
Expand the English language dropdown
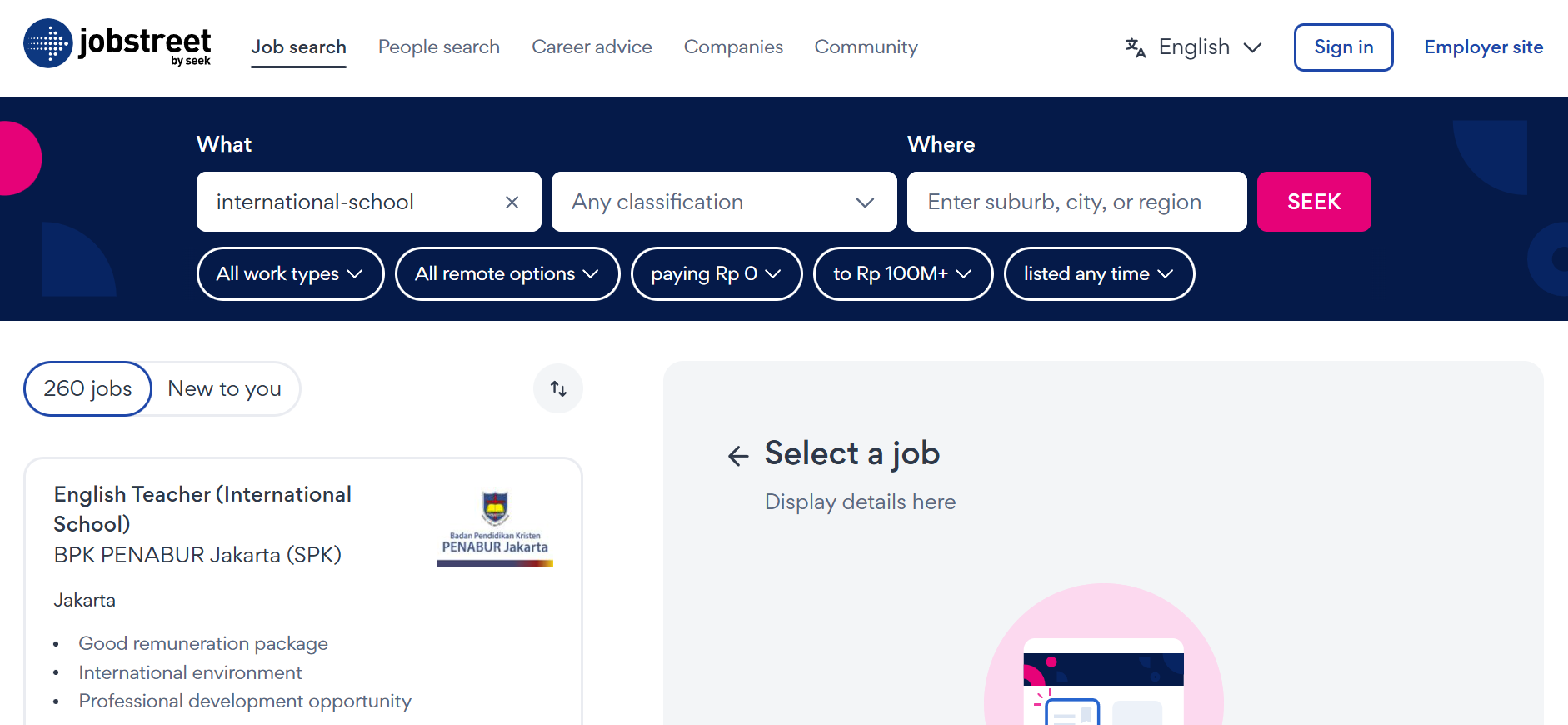coord(1194,47)
